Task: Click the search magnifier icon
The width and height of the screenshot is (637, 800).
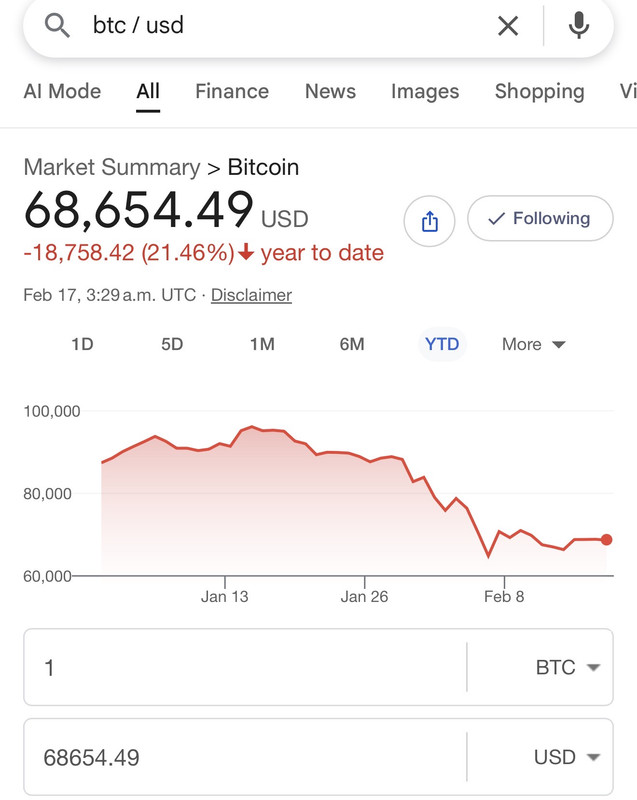Action: coord(57,26)
